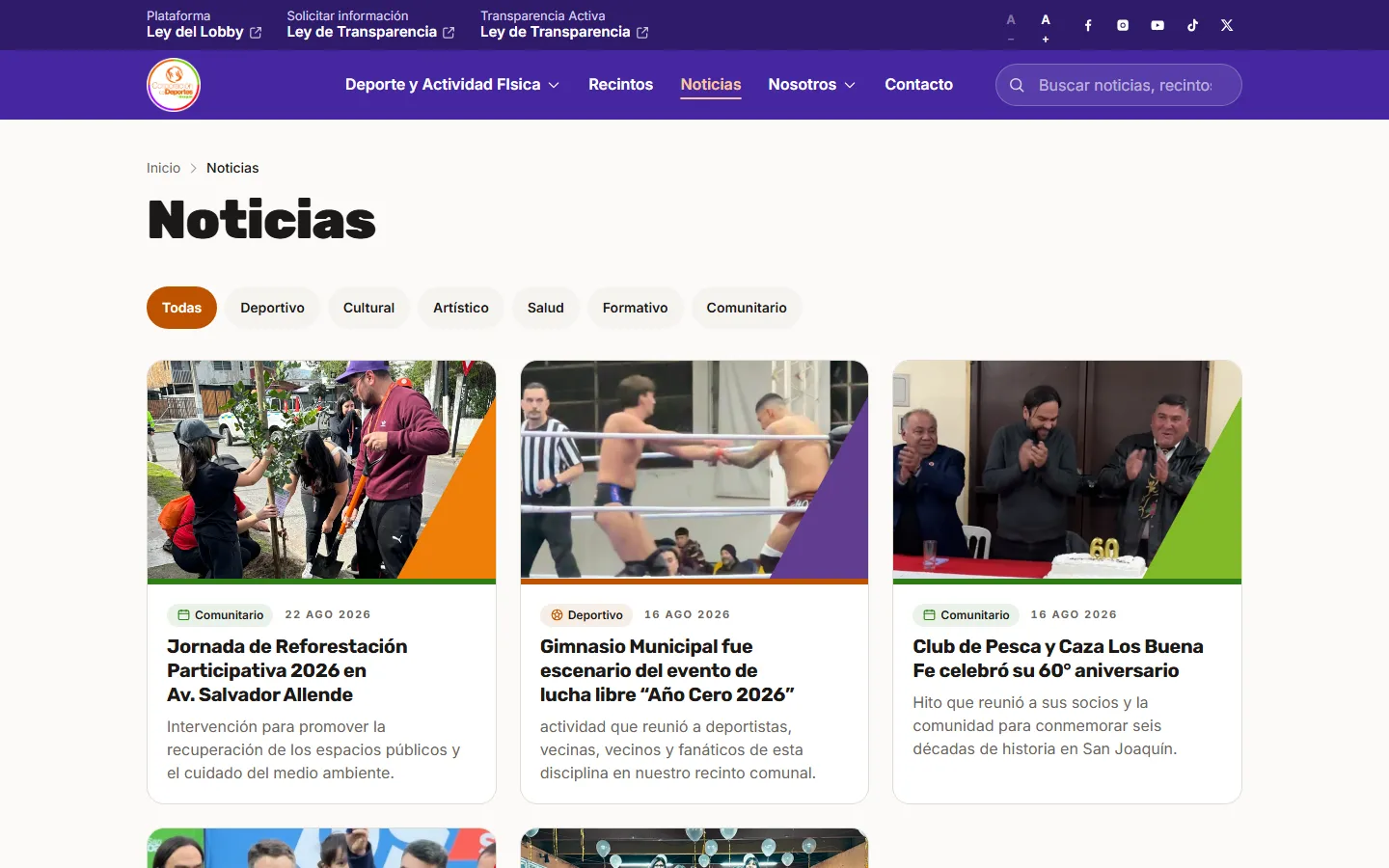Open Transparencia Activa Ley de Transparencia link
Viewport: 1389px width, 868px height.
[565, 24]
